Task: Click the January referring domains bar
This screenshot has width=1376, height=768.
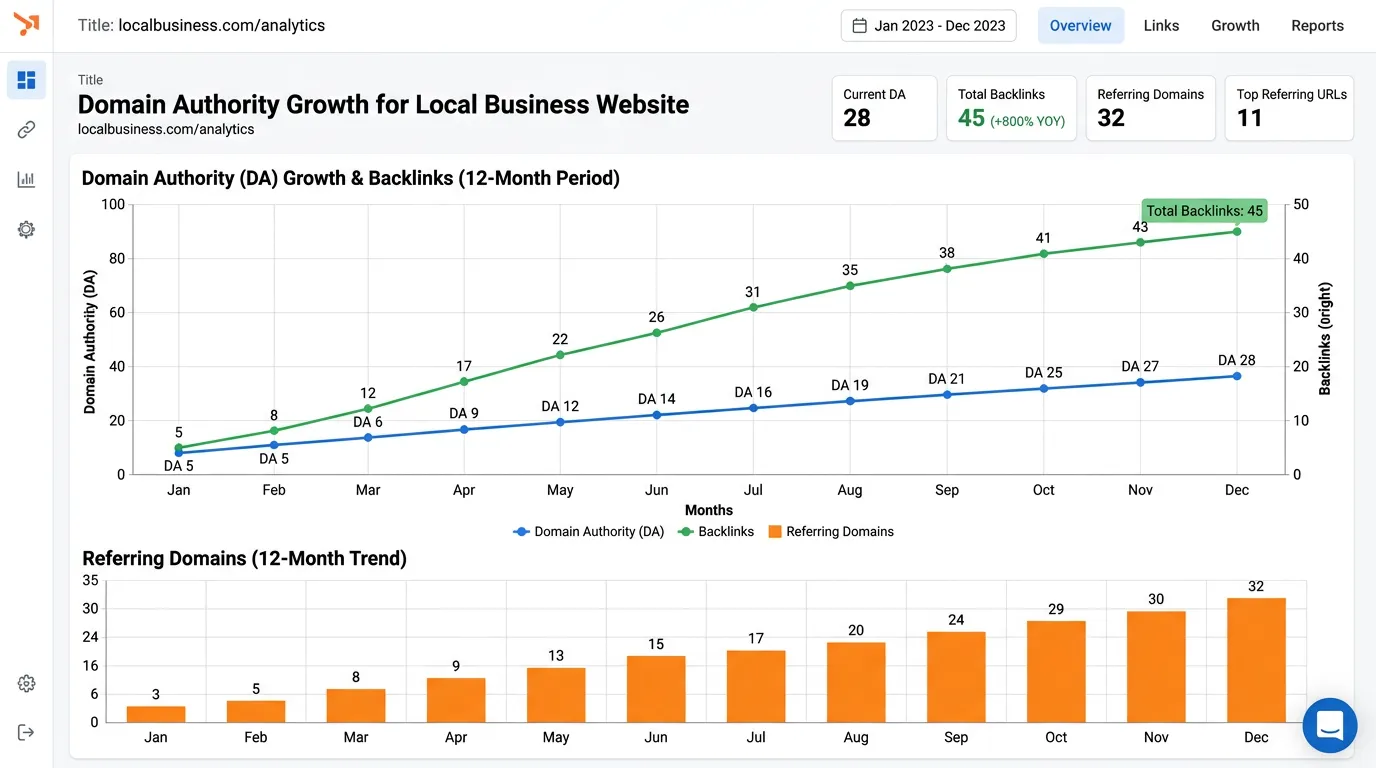Action: 156,714
